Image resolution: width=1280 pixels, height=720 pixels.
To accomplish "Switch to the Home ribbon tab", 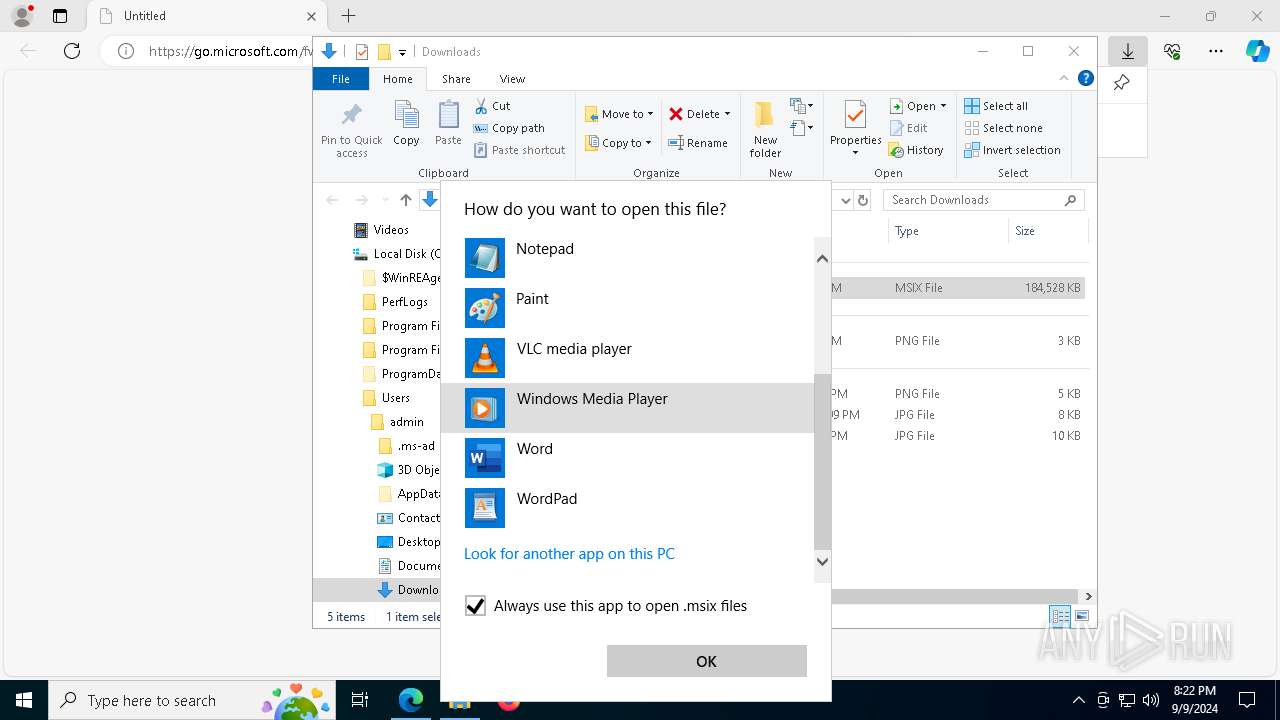I will [397, 78].
